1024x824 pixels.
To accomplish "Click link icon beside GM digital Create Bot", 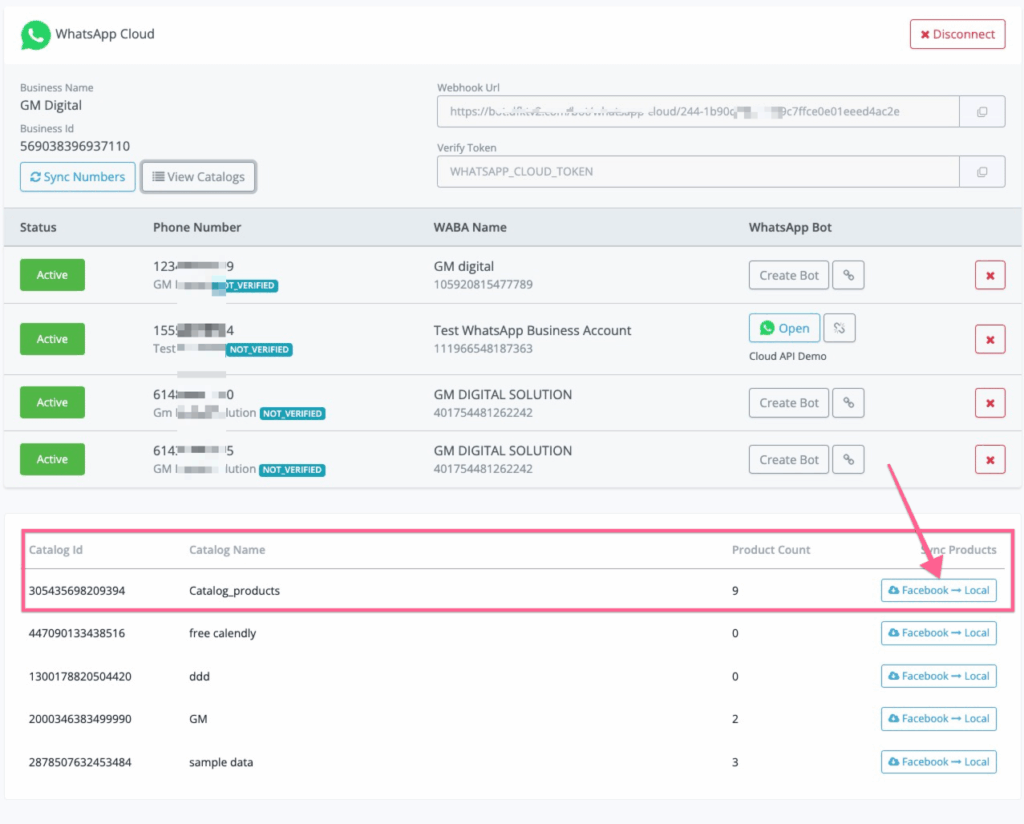I will (848, 275).
